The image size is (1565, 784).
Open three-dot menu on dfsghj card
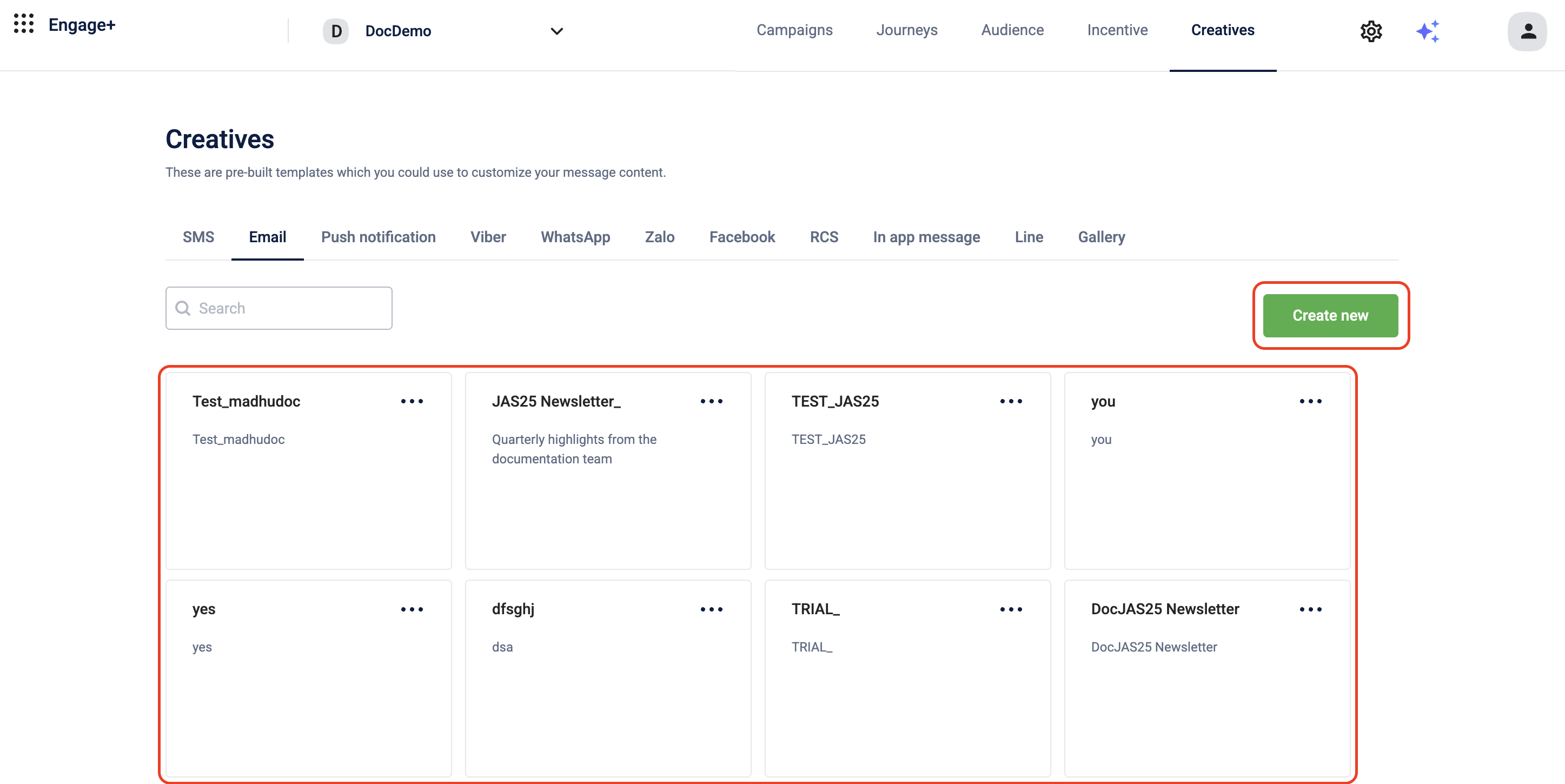click(711, 609)
